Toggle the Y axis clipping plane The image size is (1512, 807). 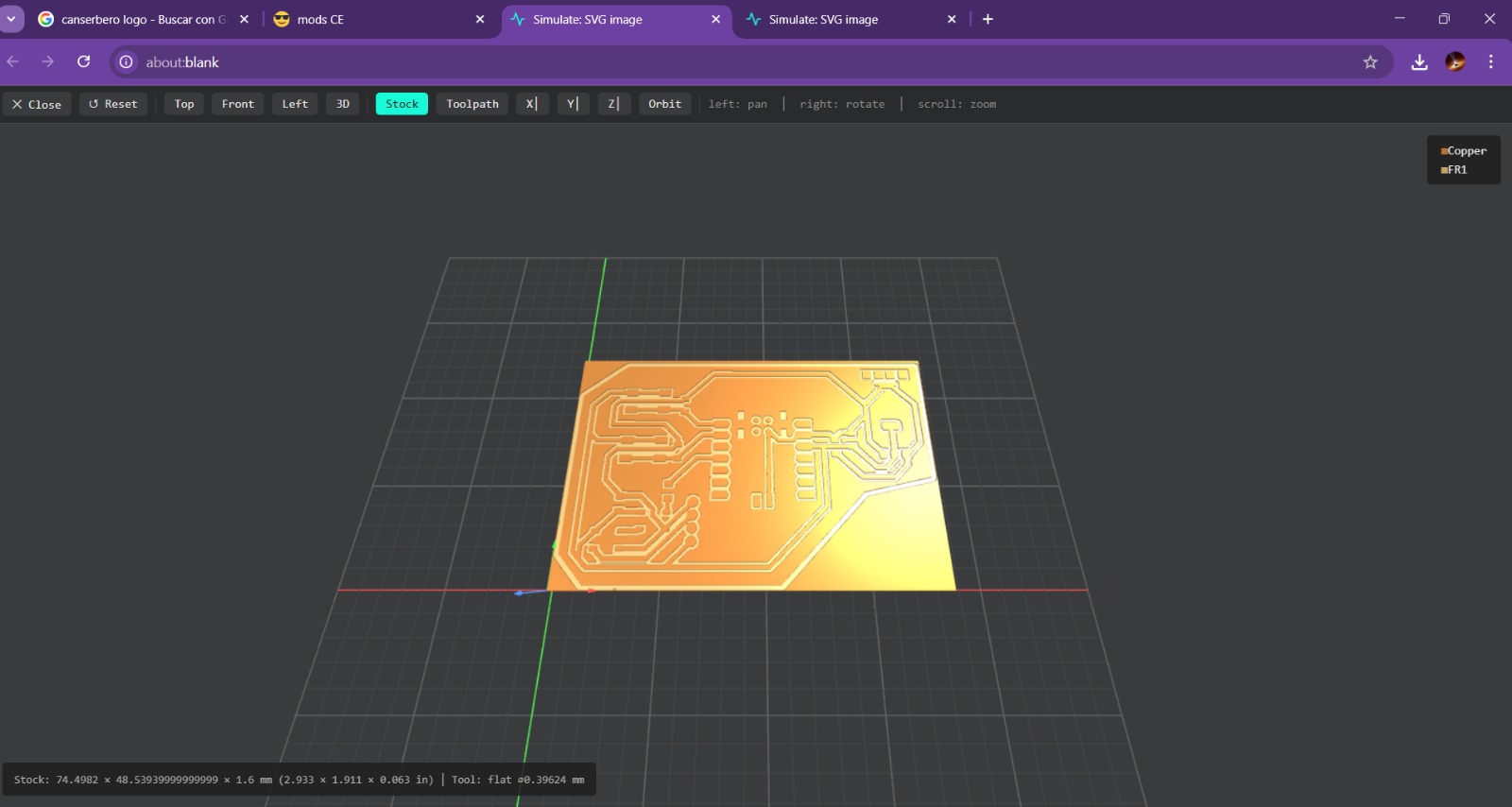(573, 104)
